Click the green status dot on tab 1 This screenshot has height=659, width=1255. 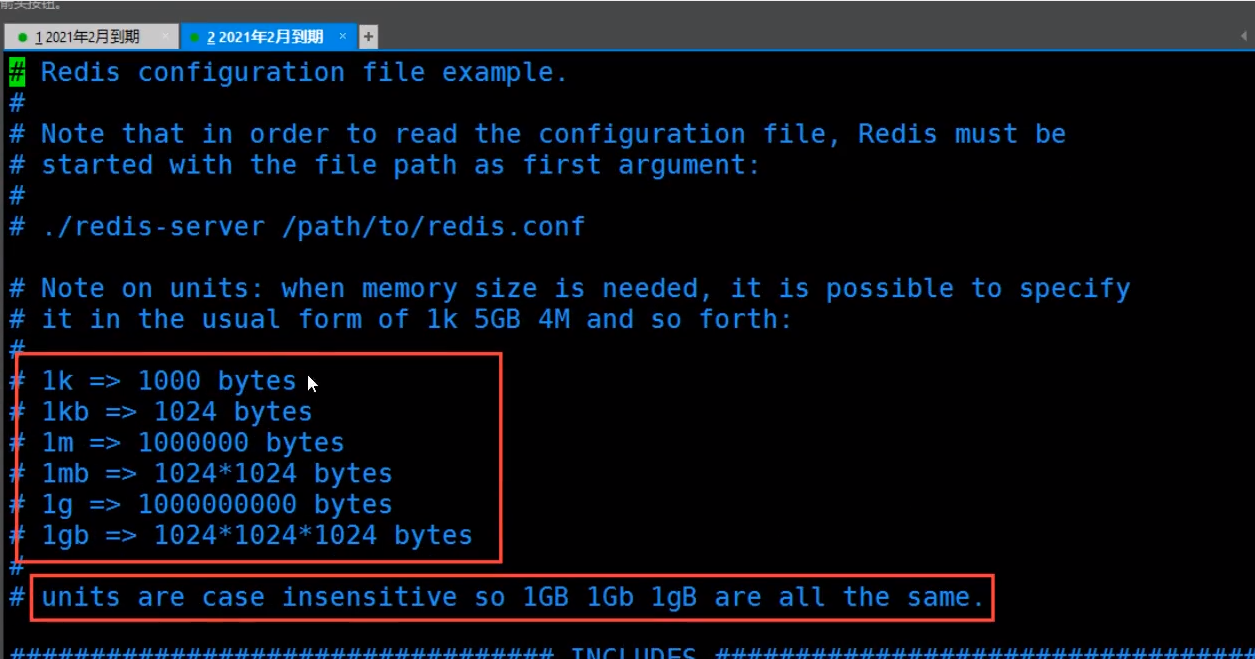(23, 38)
